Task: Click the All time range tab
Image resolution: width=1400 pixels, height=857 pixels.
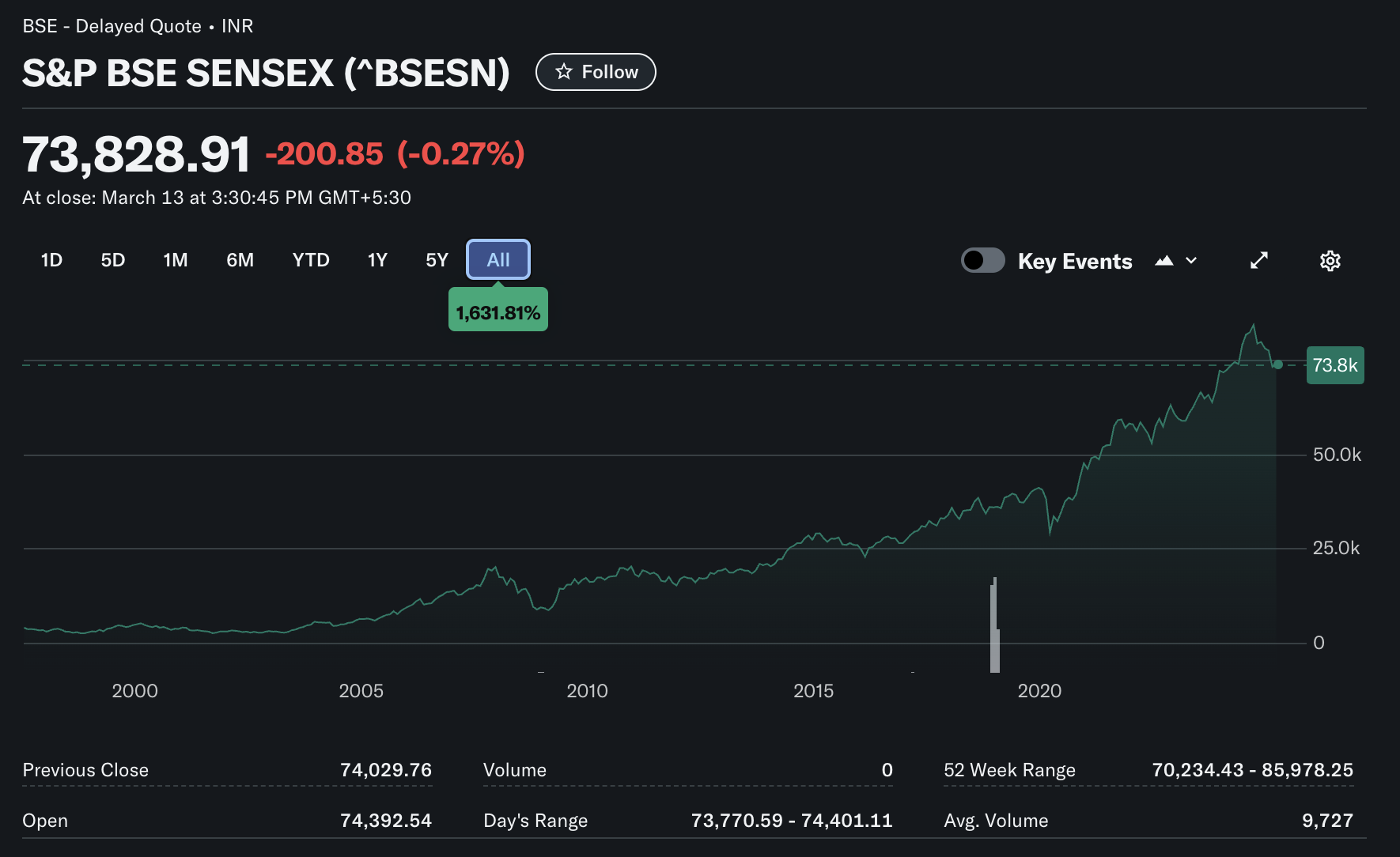Action: [498, 260]
